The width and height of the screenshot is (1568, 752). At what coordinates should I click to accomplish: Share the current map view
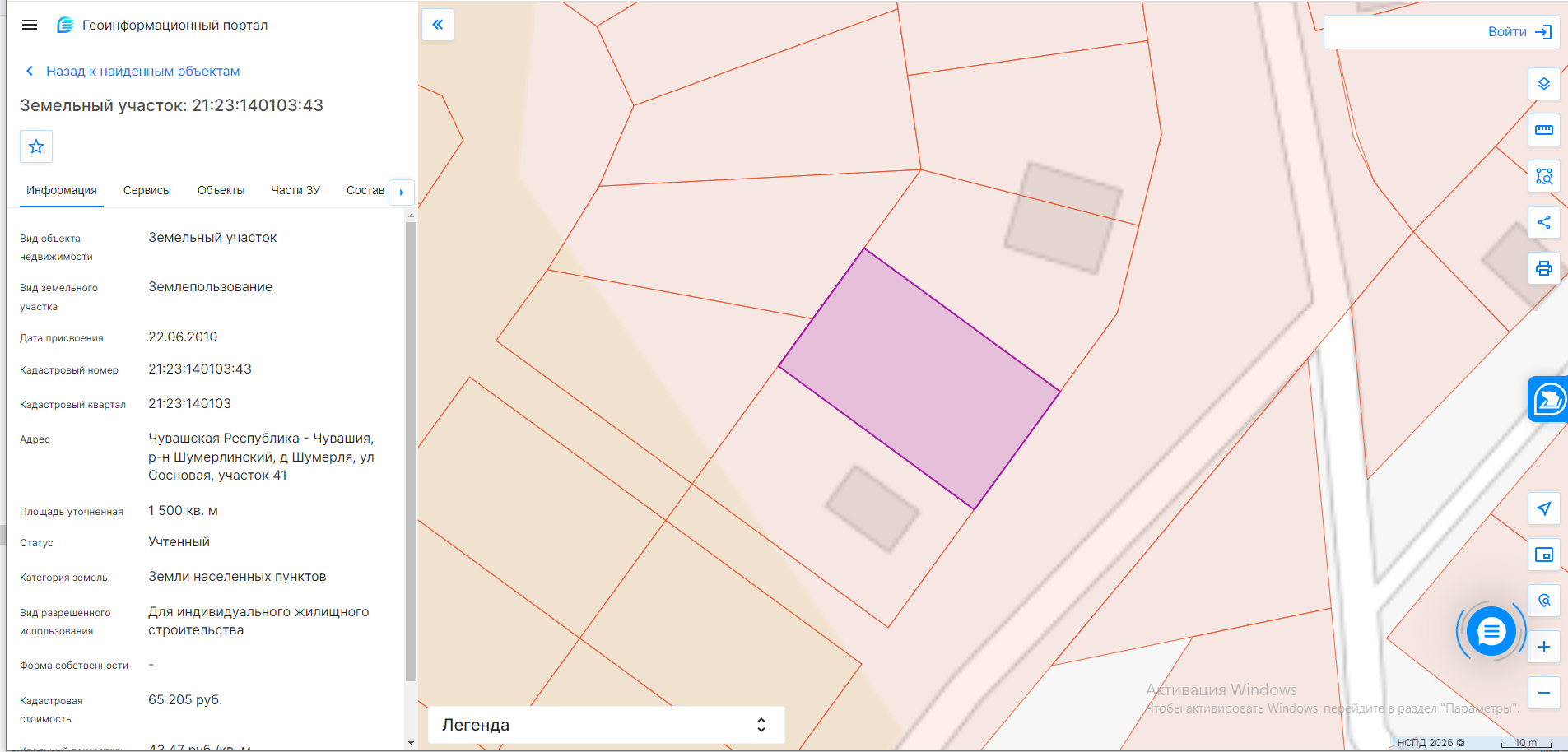1544,222
